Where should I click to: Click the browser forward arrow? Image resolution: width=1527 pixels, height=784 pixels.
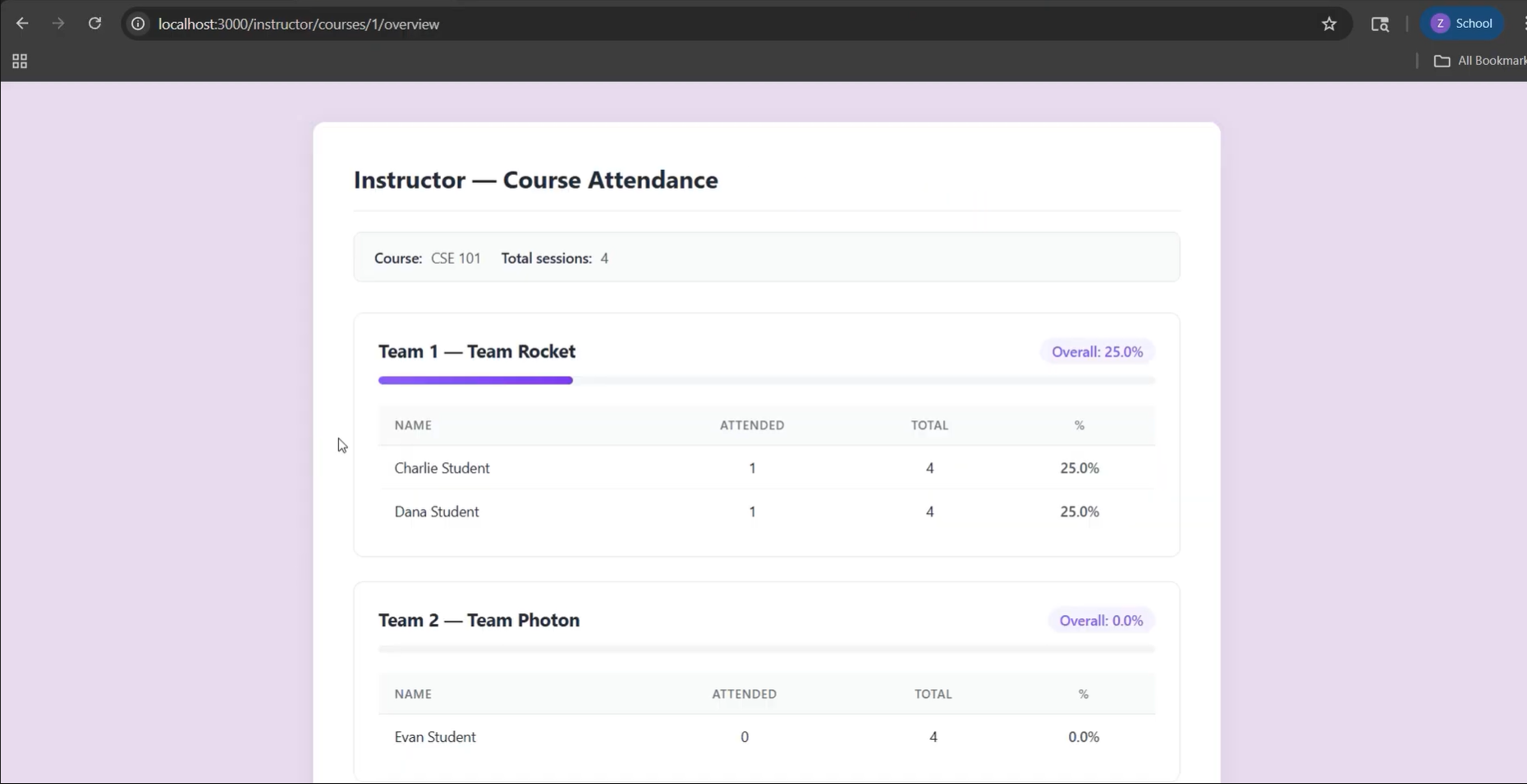coord(57,23)
